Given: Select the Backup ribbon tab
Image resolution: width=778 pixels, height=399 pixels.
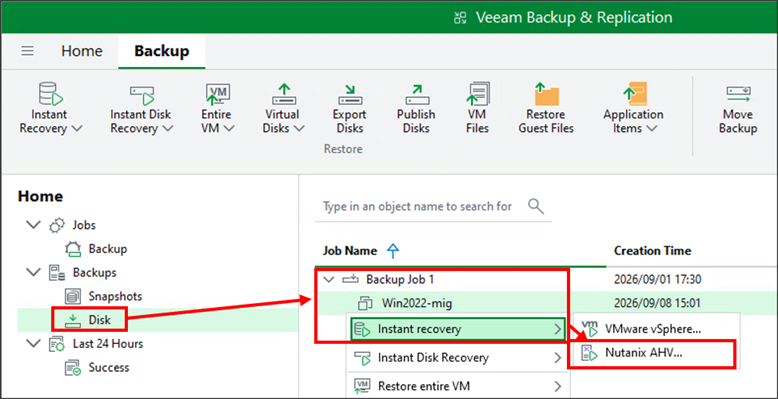Looking at the screenshot, I should point(162,51).
